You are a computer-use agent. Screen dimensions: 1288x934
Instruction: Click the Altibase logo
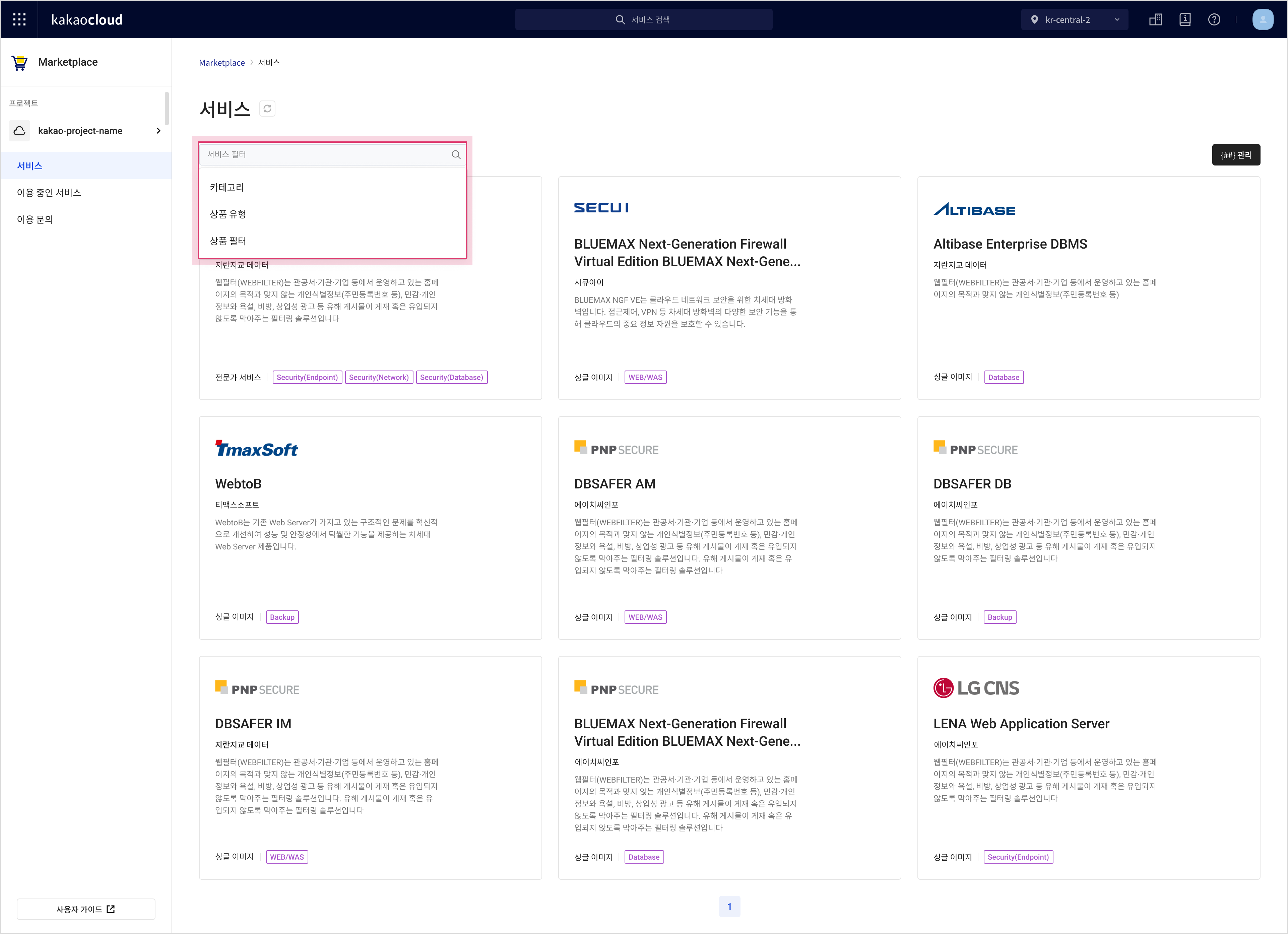point(974,209)
